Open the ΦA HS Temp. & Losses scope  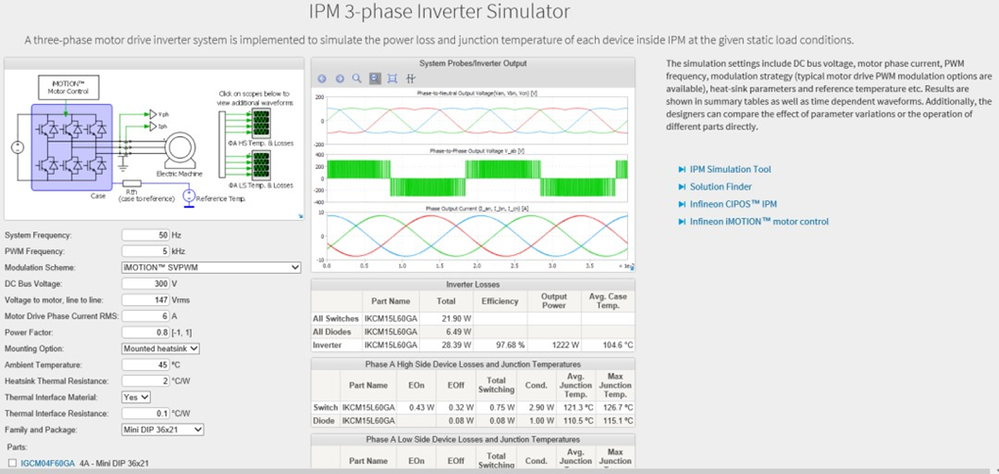click(x=260, y=122)
